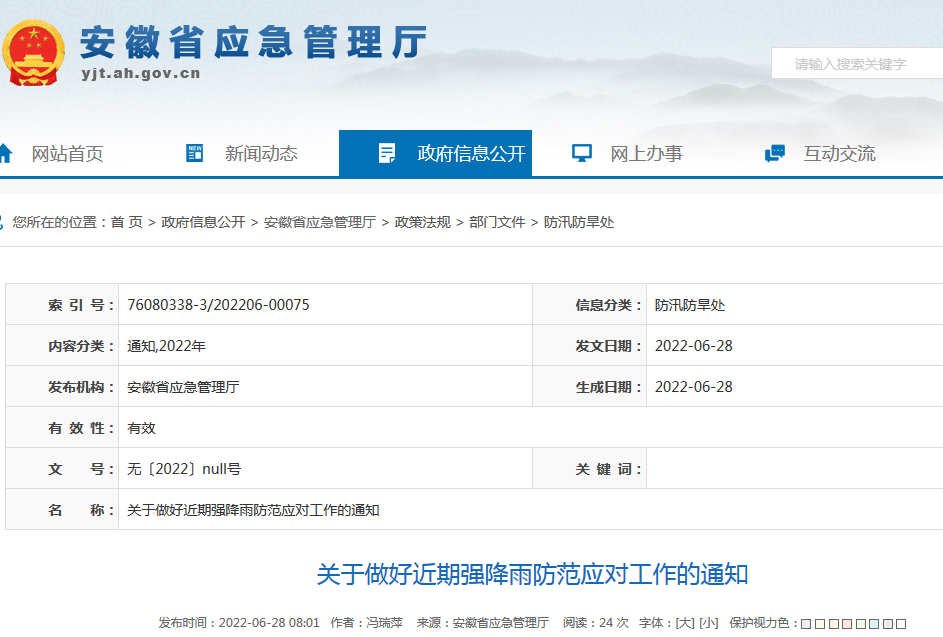Choose the pale yellow eye-protection color
The height and width of the screenshot is (637, 943).
[820, 624]
